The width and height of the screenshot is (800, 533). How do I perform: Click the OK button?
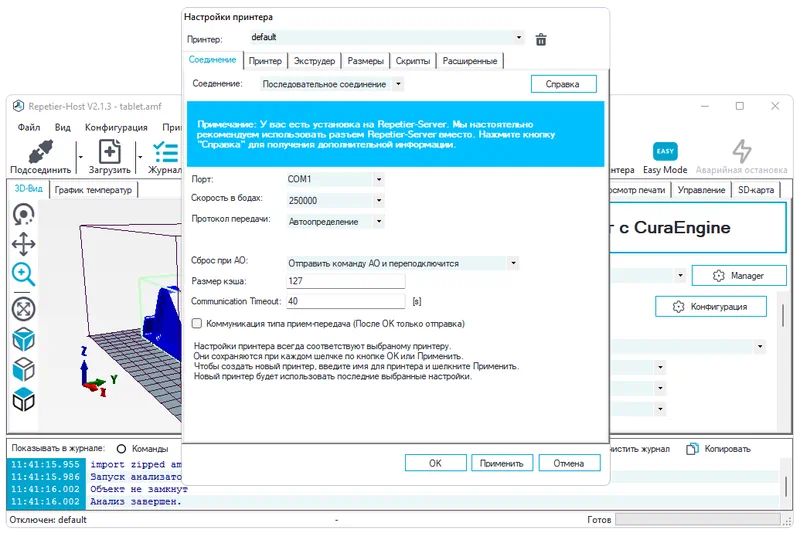[x=435, y=463]
